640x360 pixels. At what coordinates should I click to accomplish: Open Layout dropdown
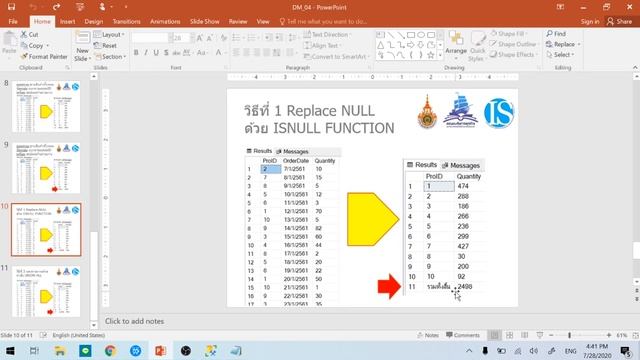[109, 35]
